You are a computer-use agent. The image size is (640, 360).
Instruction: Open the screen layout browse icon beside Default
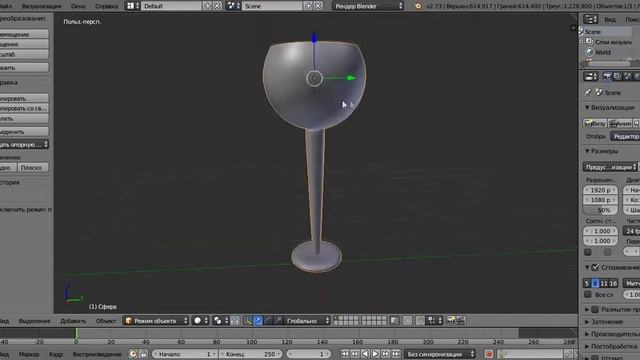click(132, 6)
